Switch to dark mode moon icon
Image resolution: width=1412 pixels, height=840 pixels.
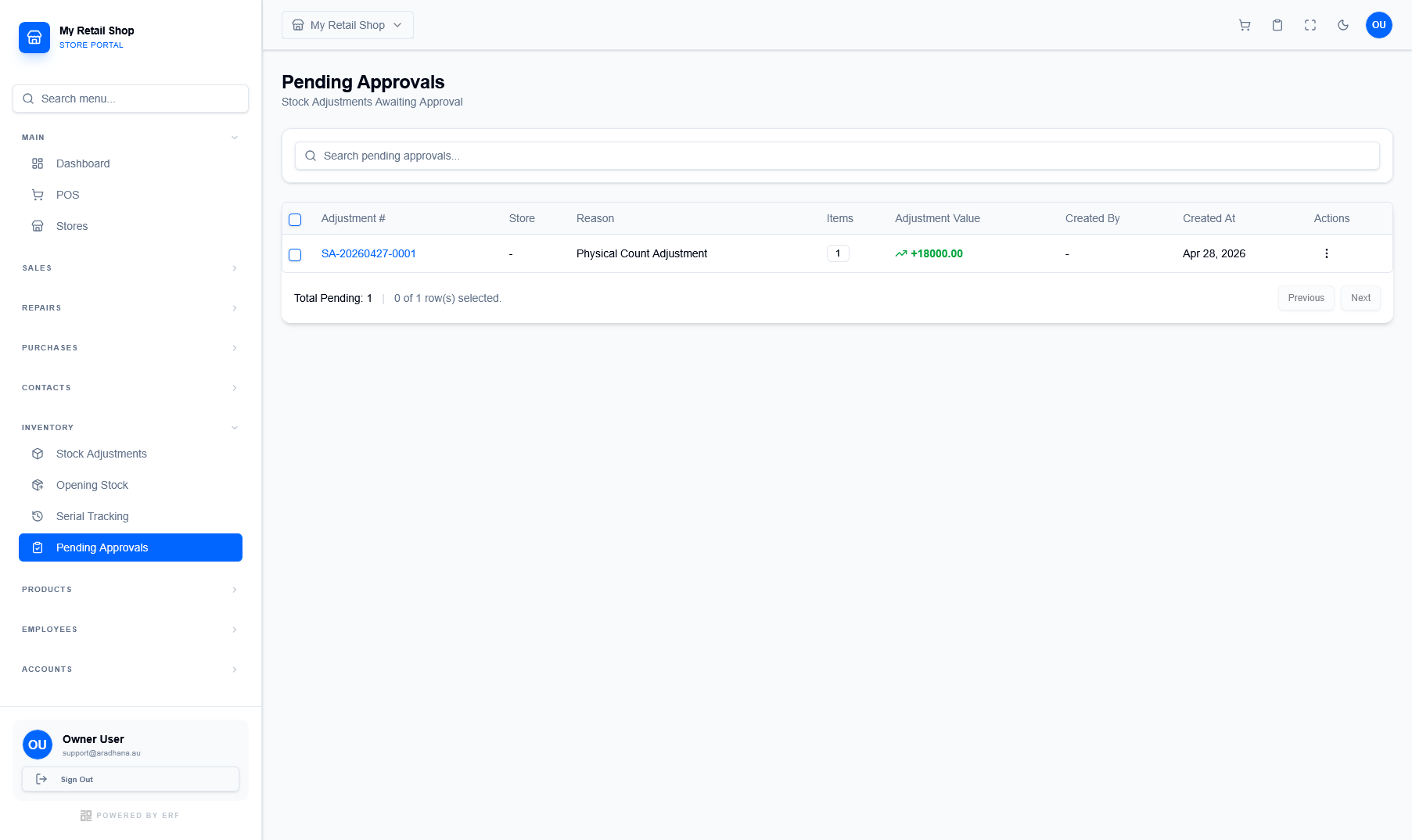(x=1343, y=25)
